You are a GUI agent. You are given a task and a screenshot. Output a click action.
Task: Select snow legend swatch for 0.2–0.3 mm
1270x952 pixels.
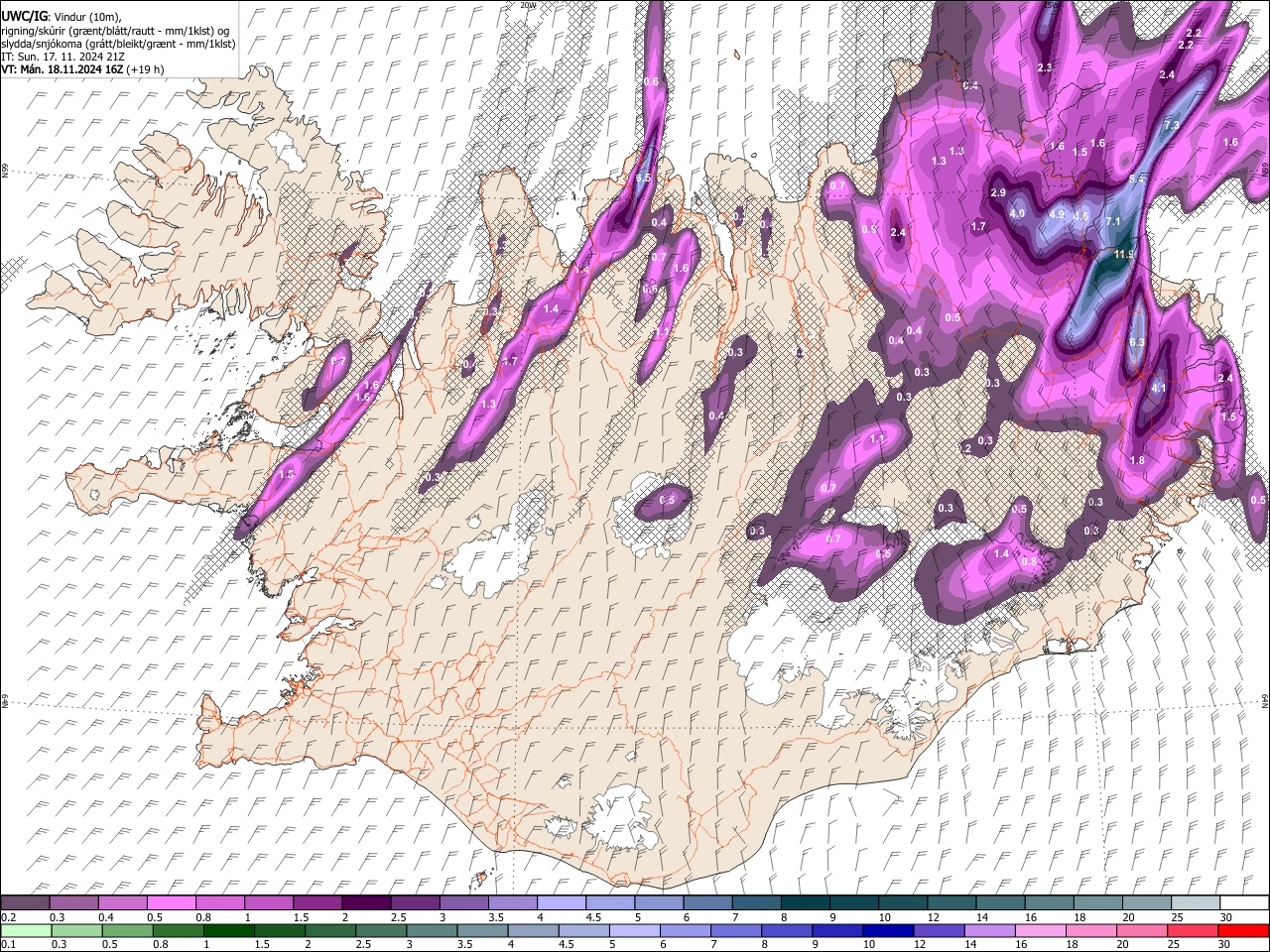(25, 903)
